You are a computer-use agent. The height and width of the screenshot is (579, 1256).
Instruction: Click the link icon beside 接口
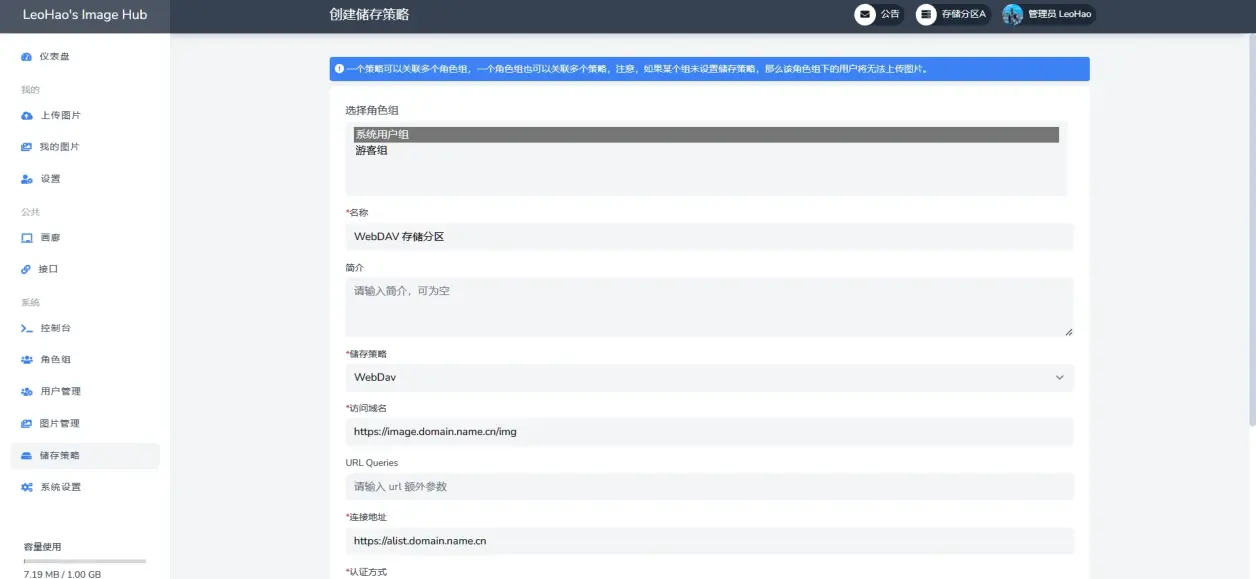click(27, 270)
